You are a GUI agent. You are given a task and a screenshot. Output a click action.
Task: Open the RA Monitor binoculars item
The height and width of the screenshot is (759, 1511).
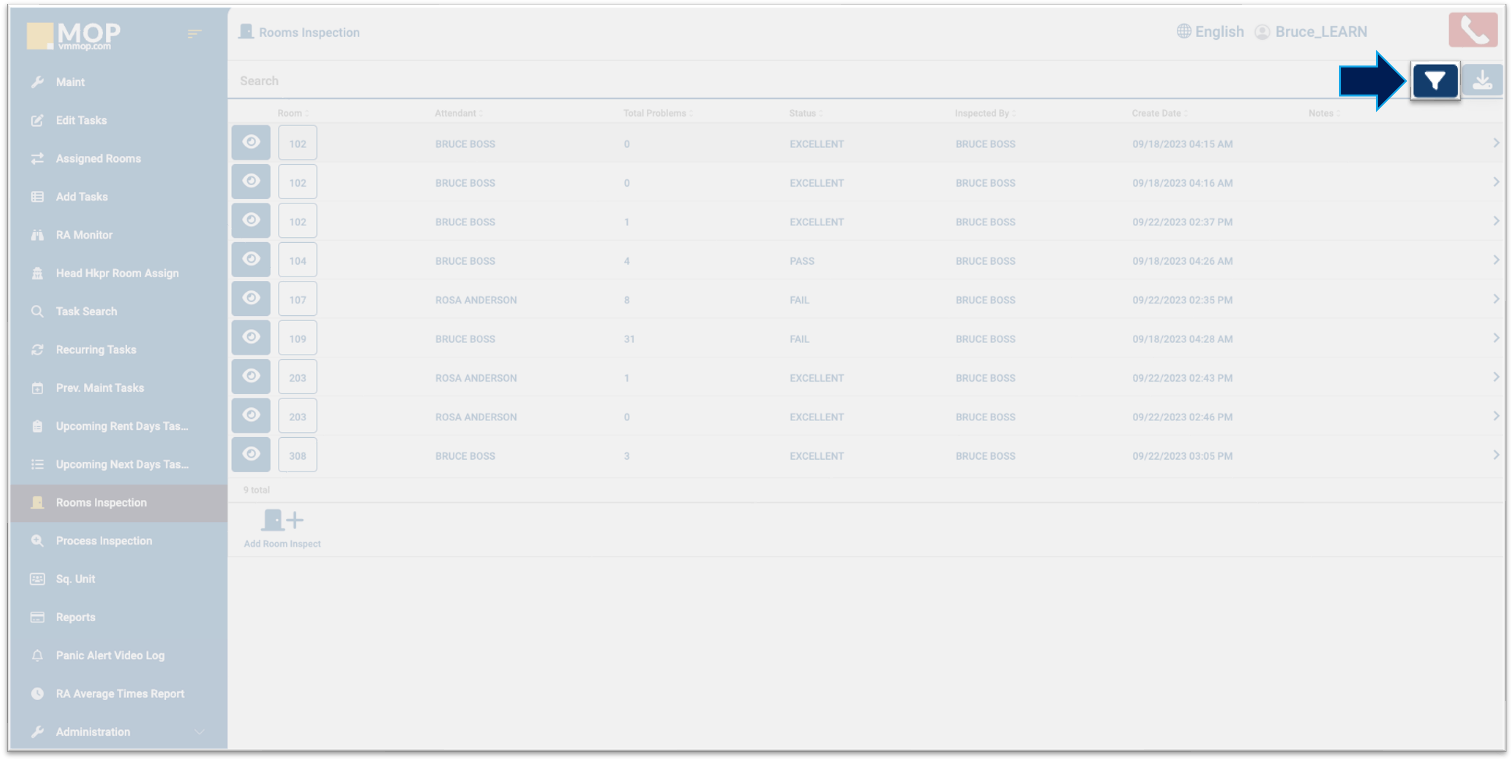click(84, 235)
